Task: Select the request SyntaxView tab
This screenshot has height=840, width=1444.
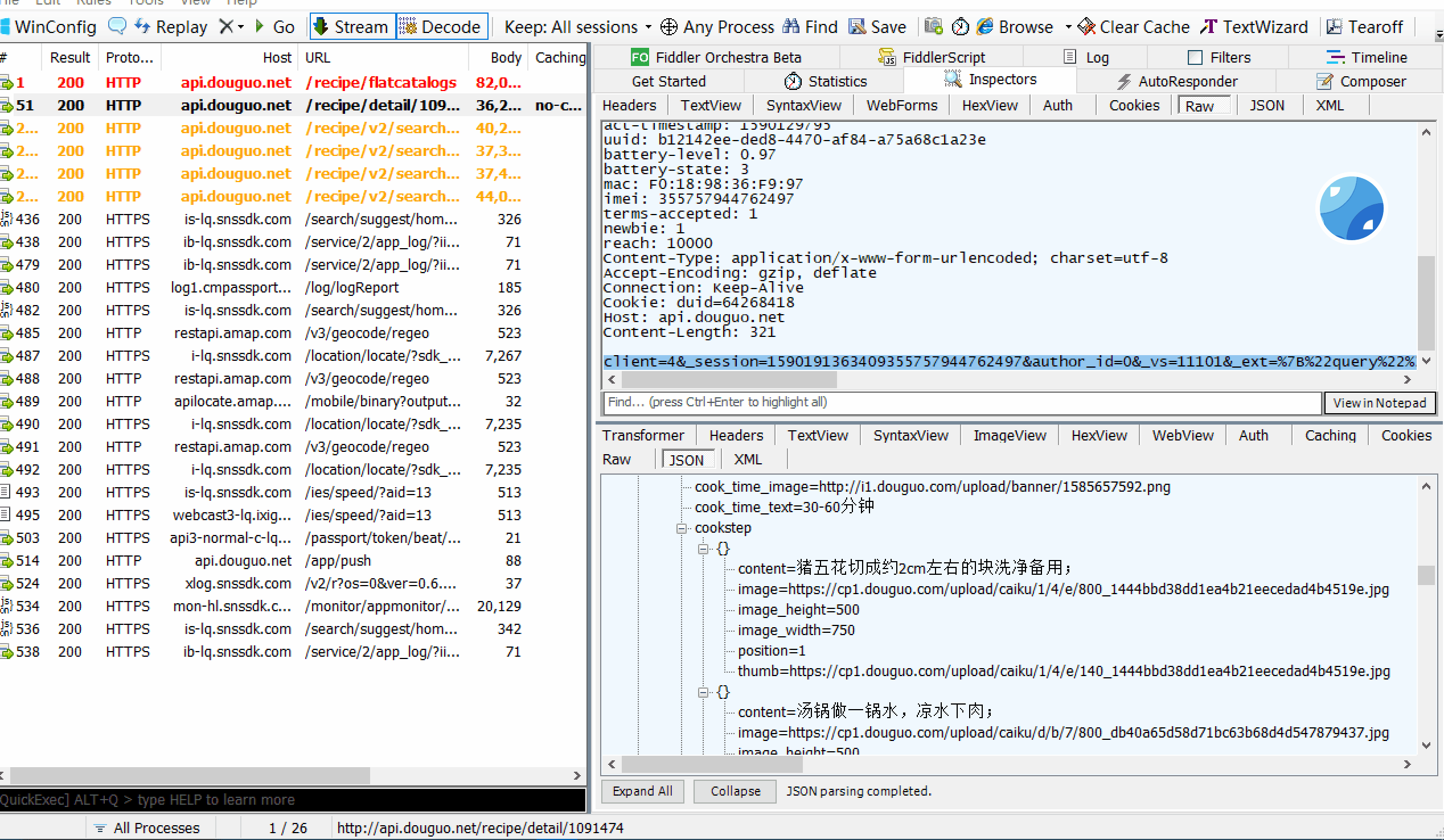Action: pyautogui.click(x=803, y=105)
